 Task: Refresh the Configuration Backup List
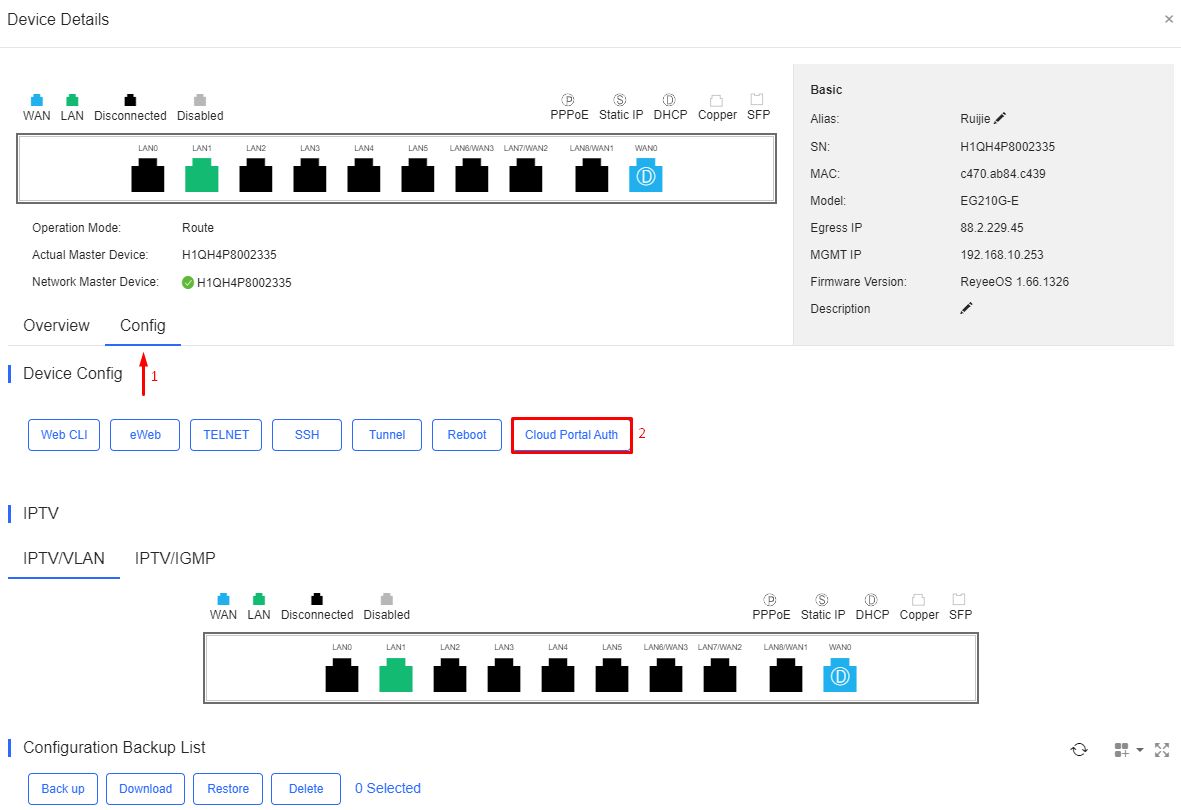pyautogui.click(x=1079, y=749)
